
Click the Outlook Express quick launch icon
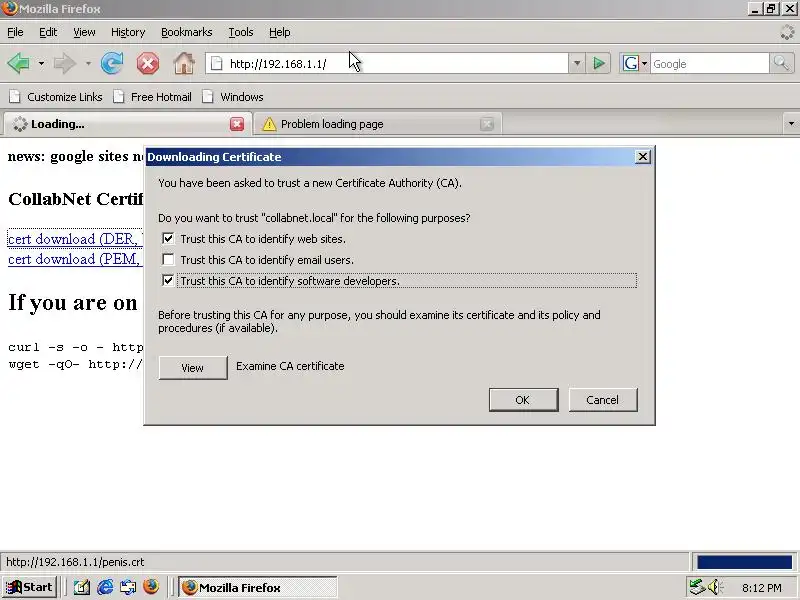click(x=128, y=587)
